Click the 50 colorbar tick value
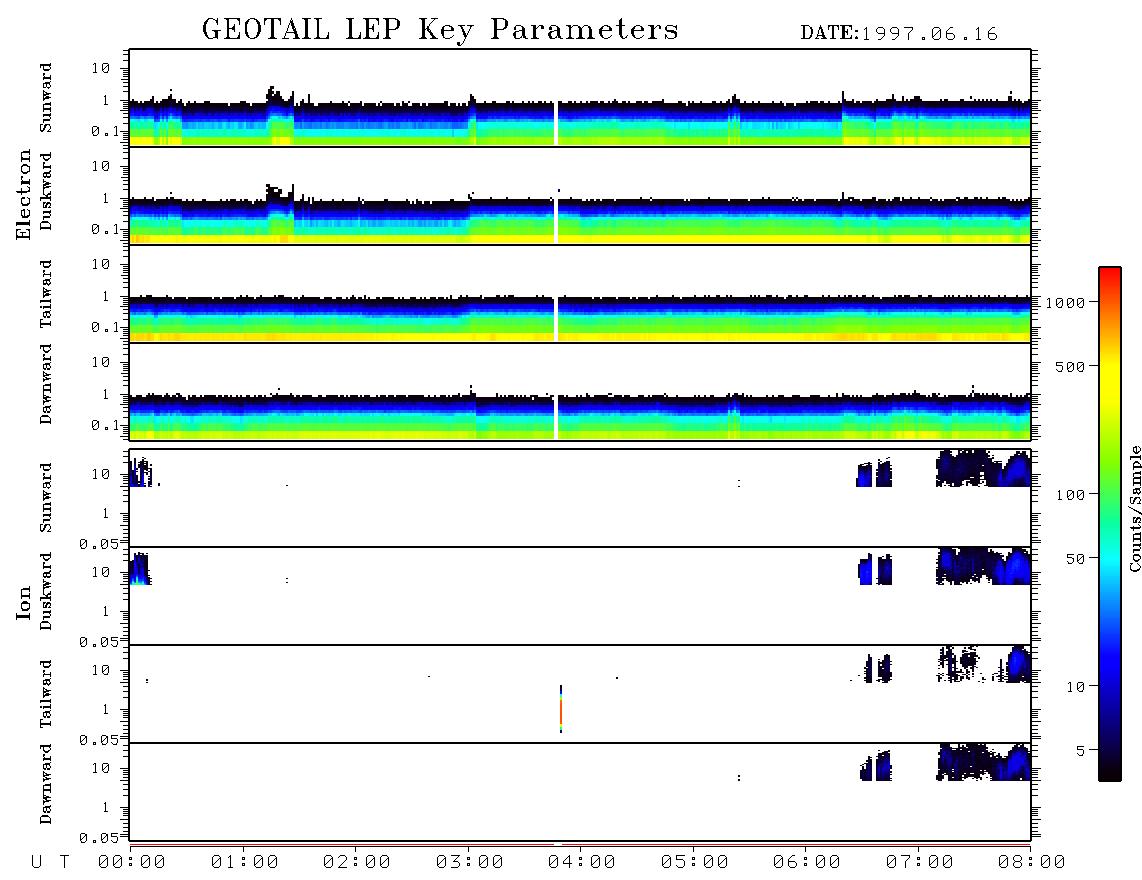Screen dimensions: 1142x880 click(x=1075, y=559)
